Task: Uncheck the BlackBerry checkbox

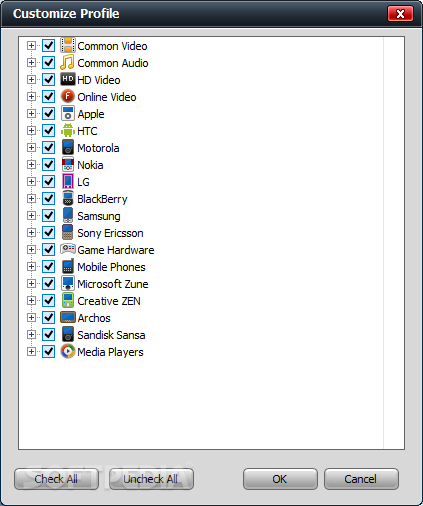Action: click(x=49, y=198)
